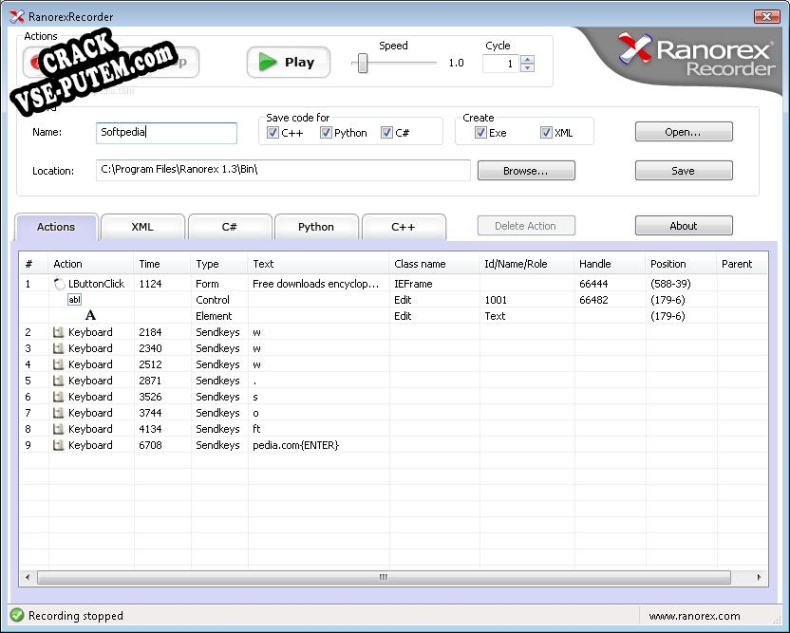Screen dimensions: 790x633
Task: Click the Parent column header
Action: pyautogui.click(x=742, y=264)
